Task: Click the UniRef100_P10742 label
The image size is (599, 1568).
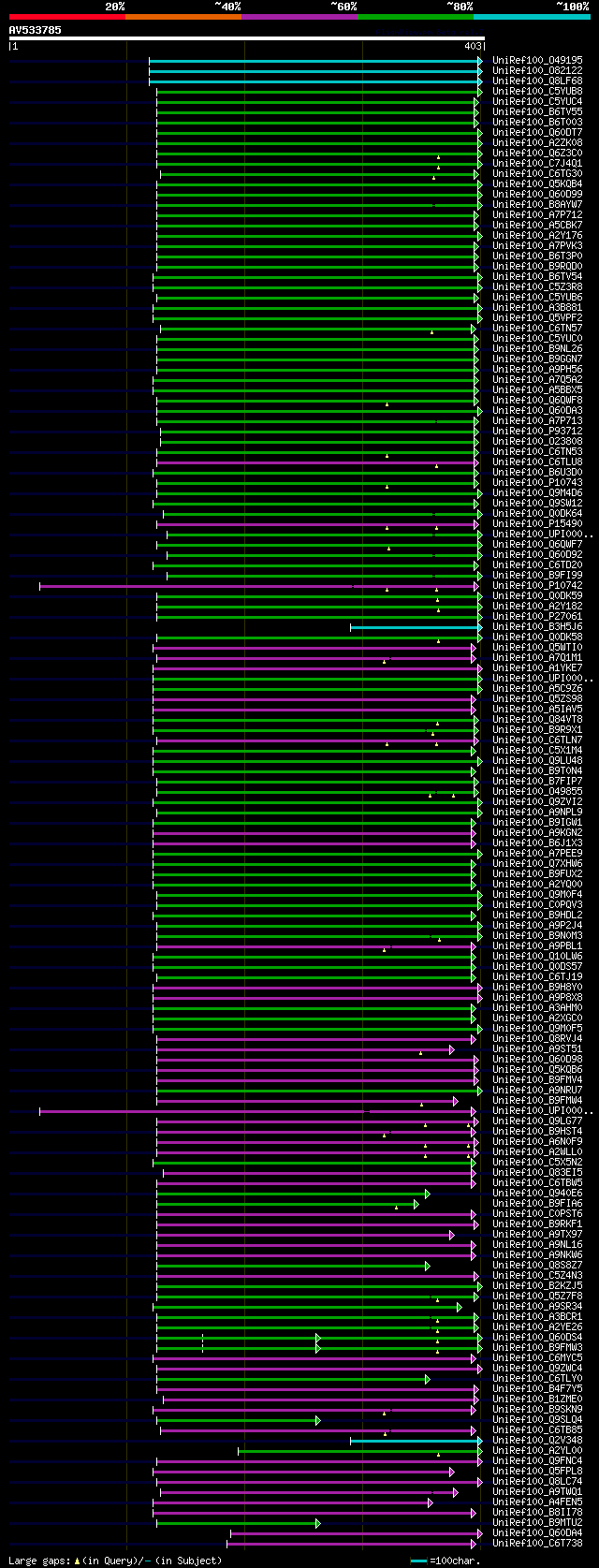Action: (537, 585)
